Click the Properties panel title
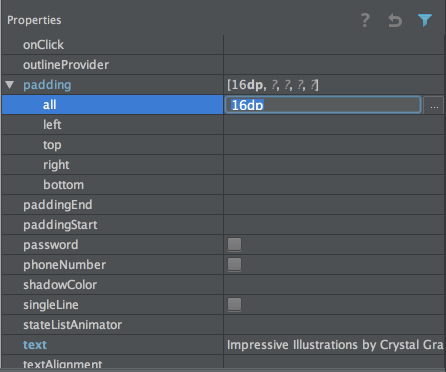This screenshot has width=446, height=372. click(34, 20)
